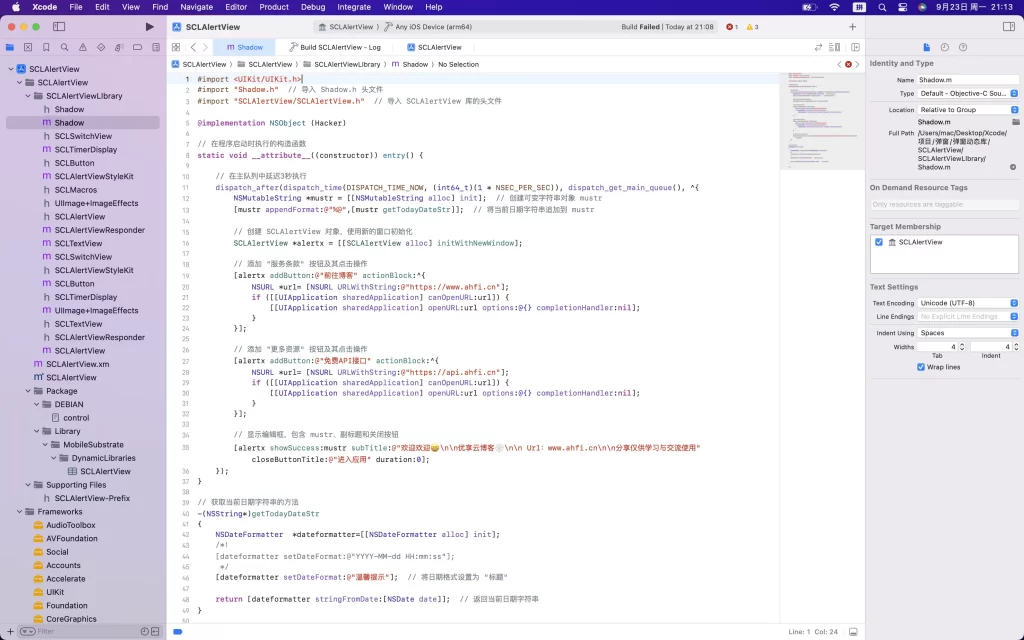This screenshot has height=640, width=1024.
Task: Toggle recent files filter in navigator
Action: [144, 632]
